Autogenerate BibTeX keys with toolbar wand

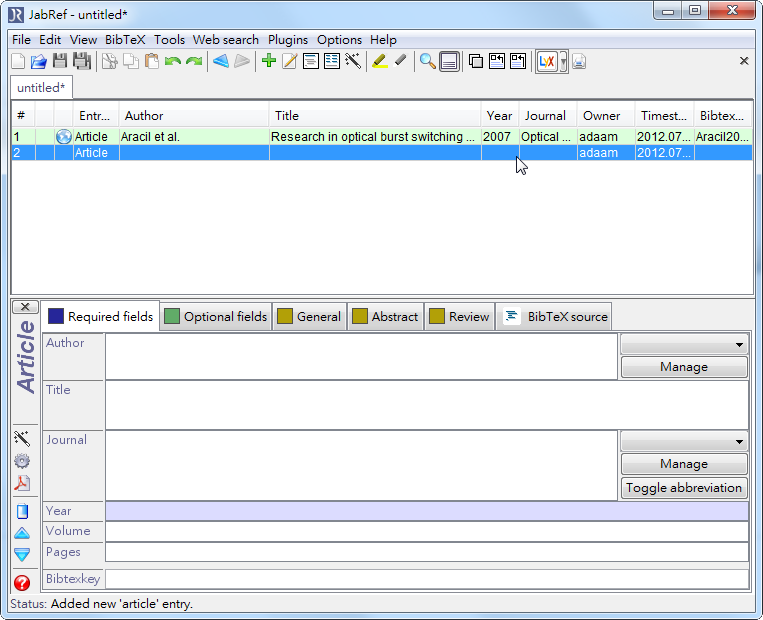[x=353, y=61]
